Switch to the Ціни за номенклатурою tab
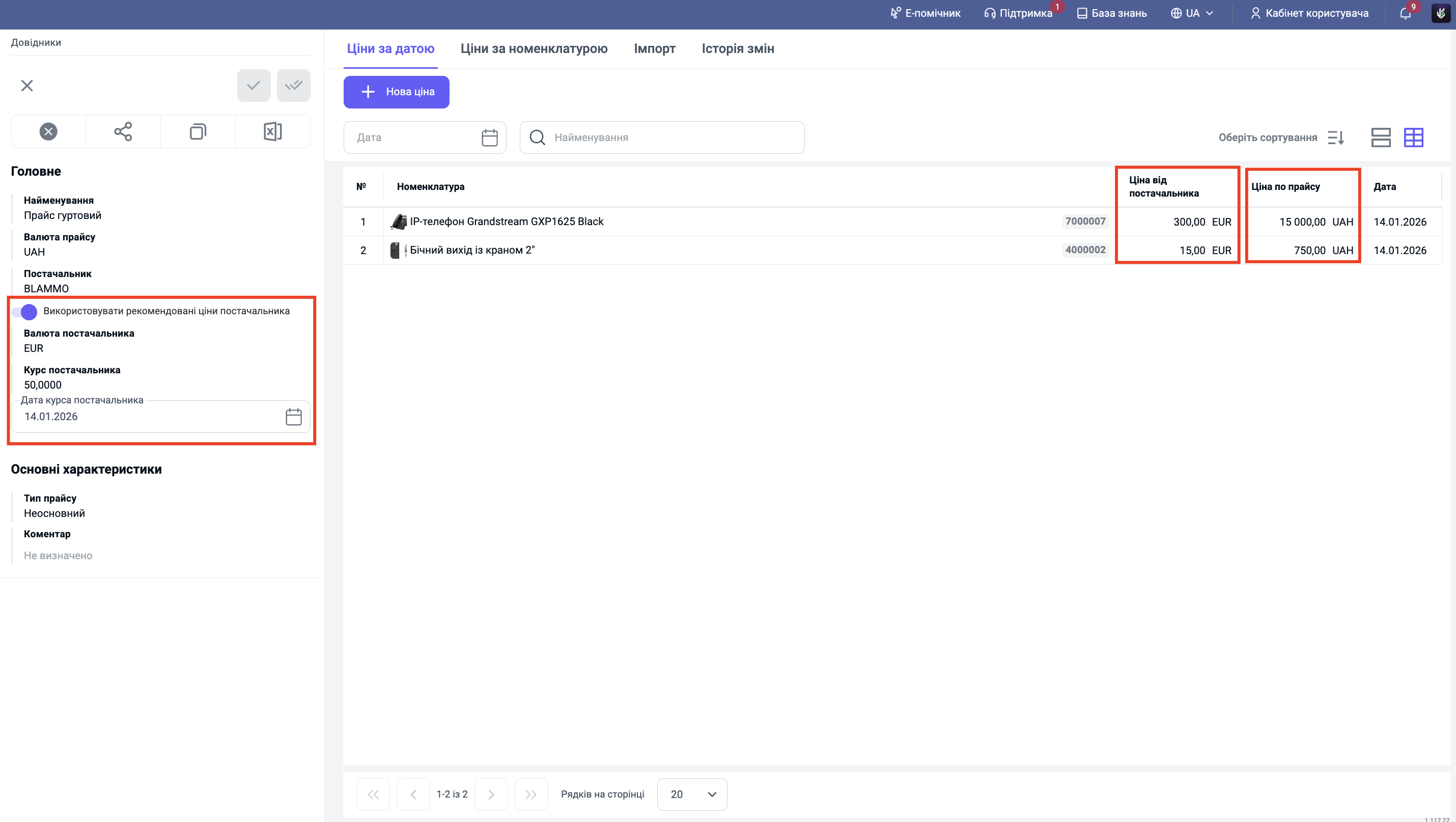This screenshot has width=1456, height=822. [x=534, y=48]
